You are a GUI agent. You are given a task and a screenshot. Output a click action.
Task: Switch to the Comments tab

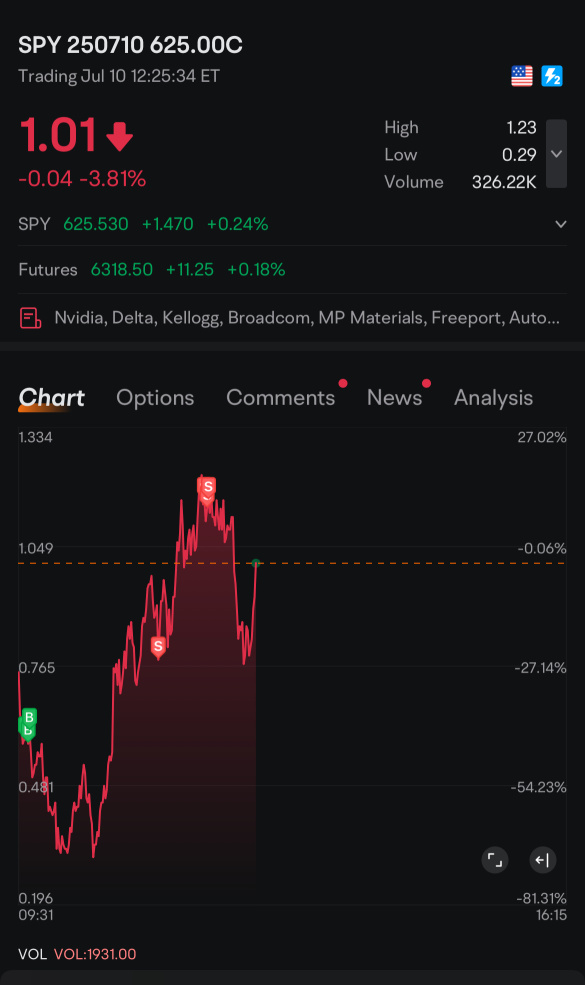(x=281, y=398)
